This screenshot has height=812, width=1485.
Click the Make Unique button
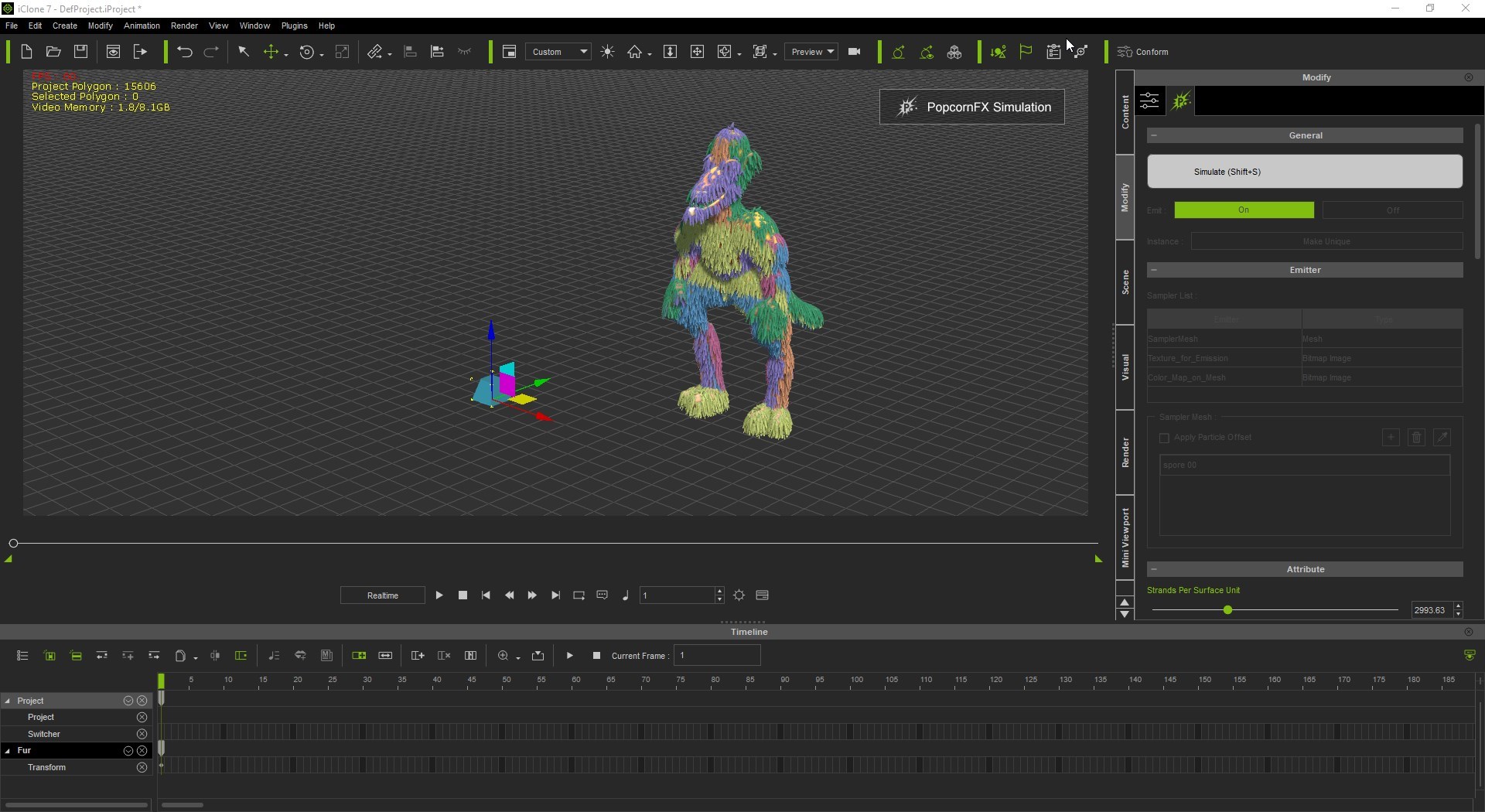click(1326, 241)
